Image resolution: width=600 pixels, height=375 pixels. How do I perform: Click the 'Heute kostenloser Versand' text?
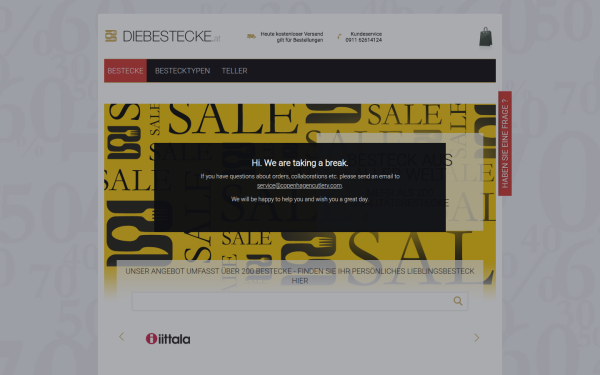tap(292, 34)
